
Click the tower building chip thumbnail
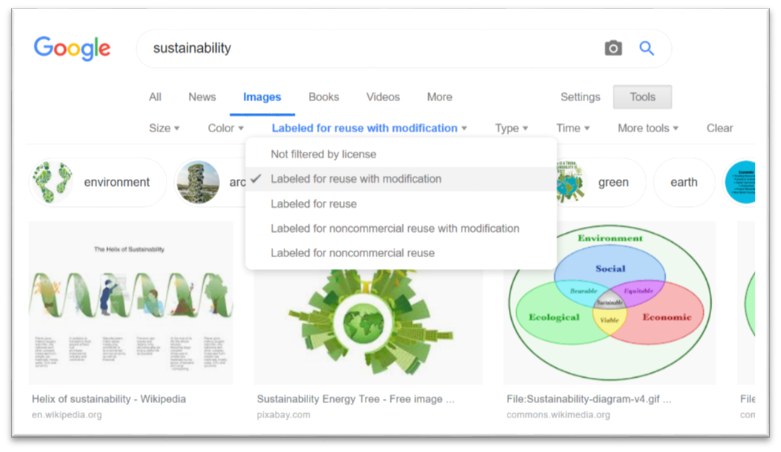[198, 182]
